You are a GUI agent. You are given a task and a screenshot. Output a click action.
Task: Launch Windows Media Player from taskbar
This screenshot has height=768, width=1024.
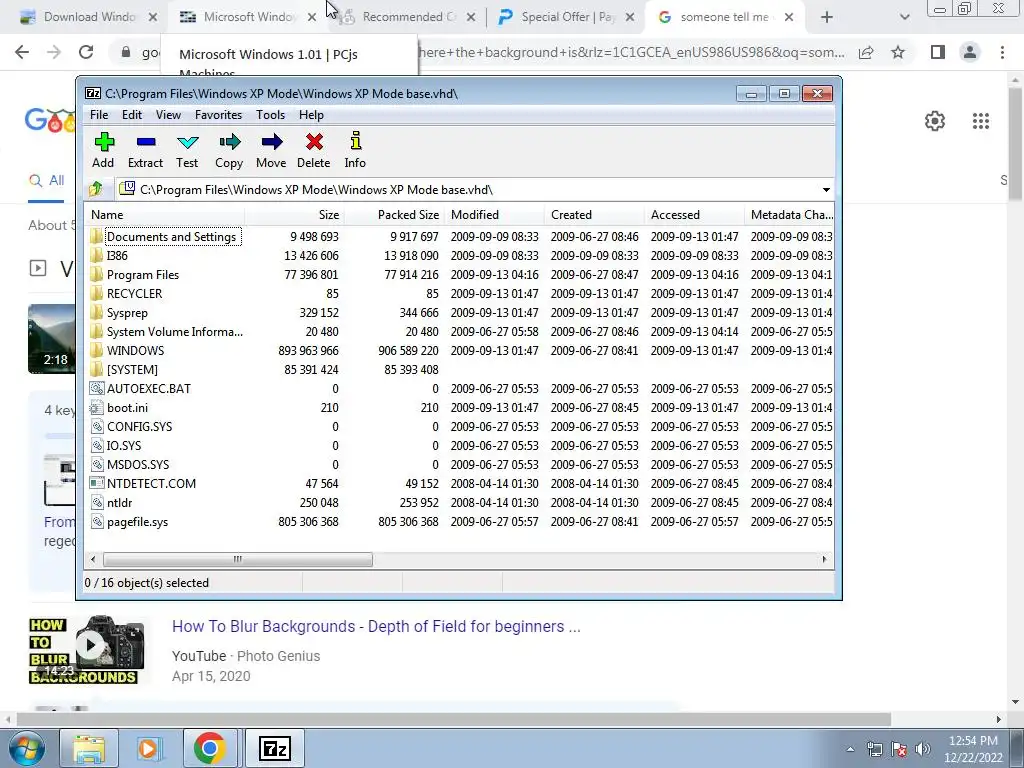149,748
